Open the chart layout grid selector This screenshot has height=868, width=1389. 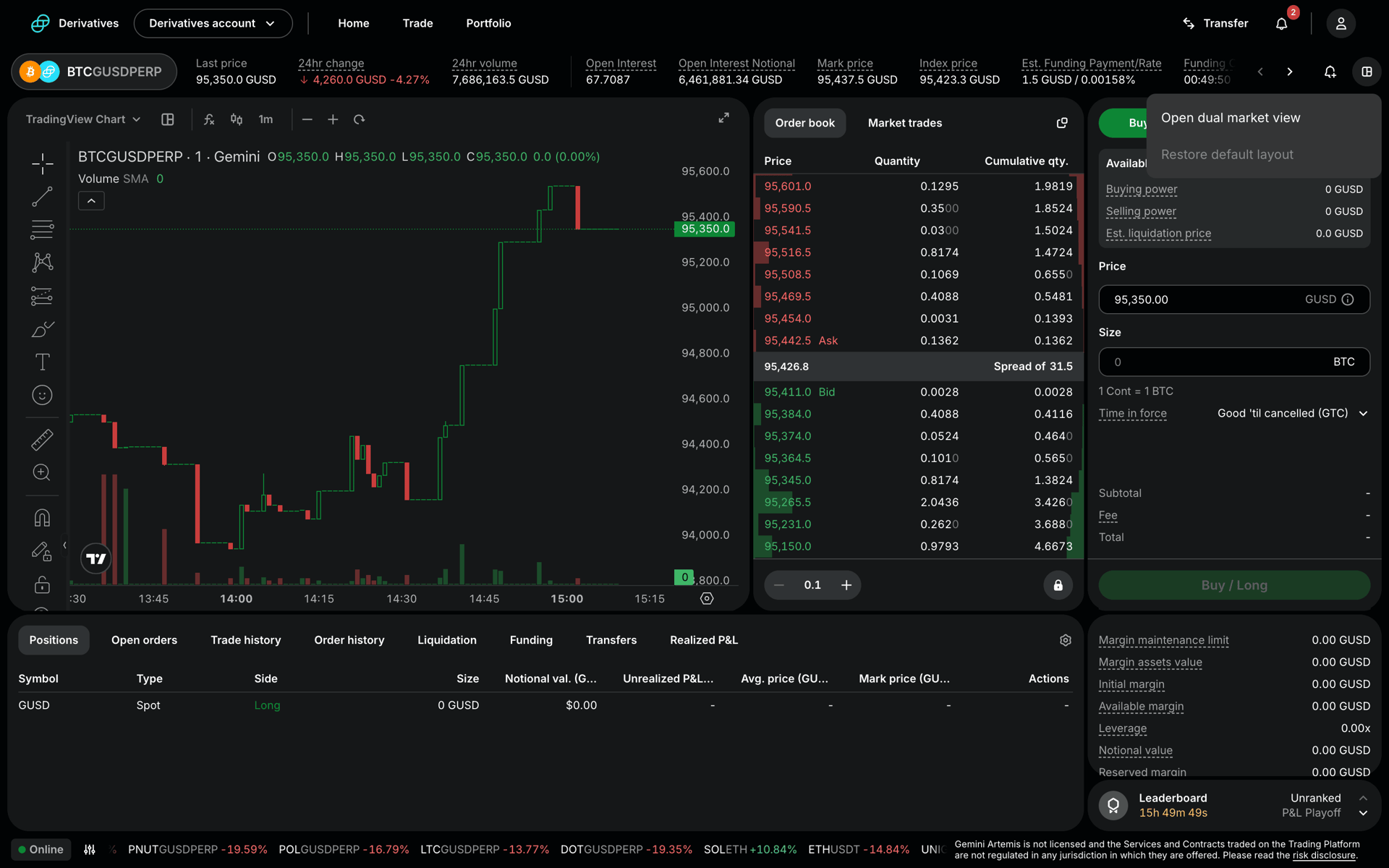tap(168, 119)
